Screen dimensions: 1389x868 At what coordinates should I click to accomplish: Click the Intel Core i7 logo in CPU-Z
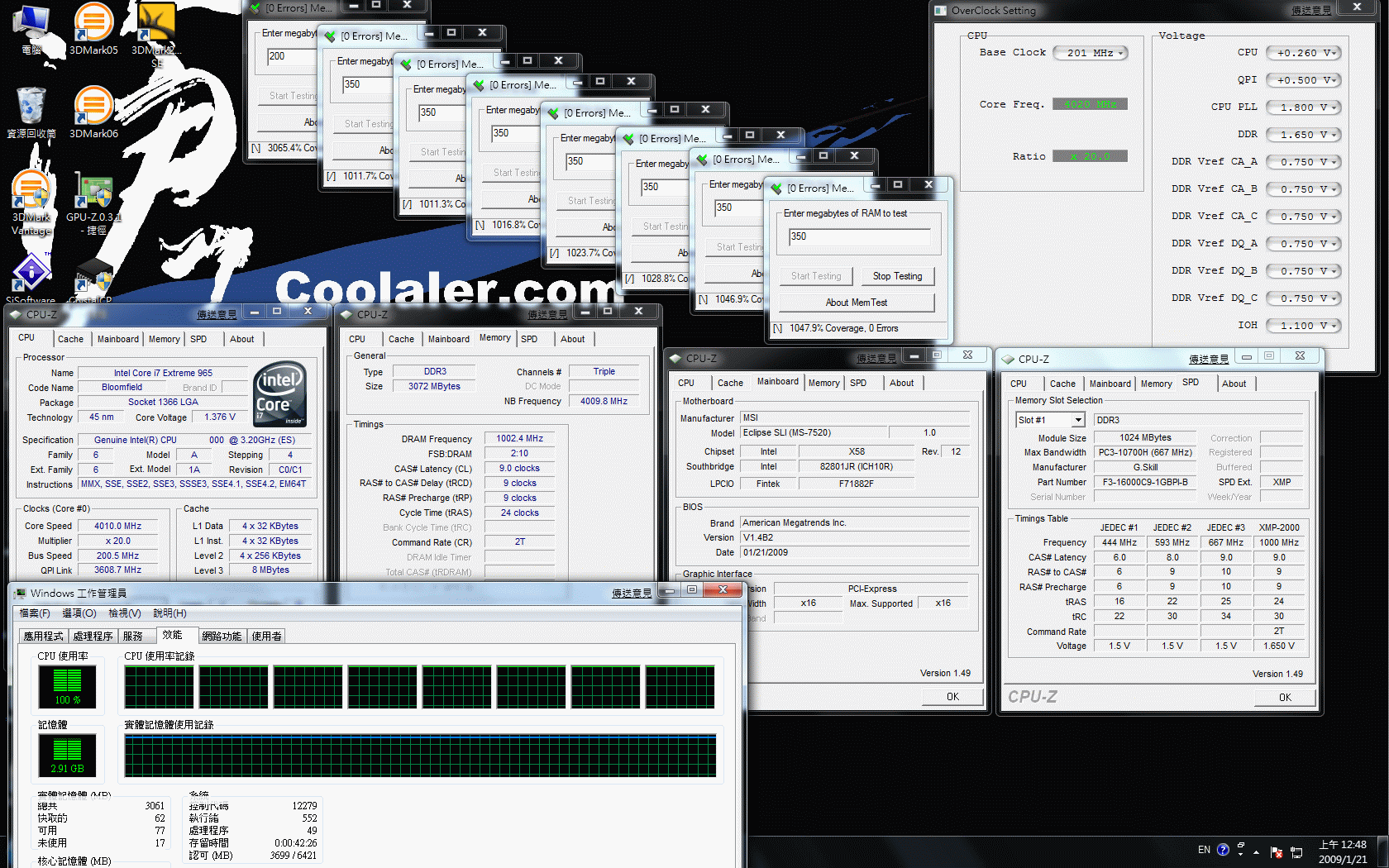click(x=280, y=394)
